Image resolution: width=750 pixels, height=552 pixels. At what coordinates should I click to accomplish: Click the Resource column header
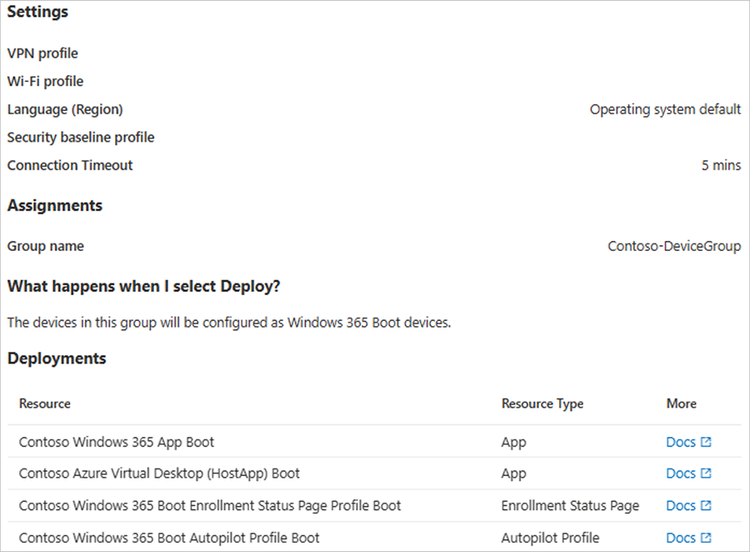pos(45,404)
